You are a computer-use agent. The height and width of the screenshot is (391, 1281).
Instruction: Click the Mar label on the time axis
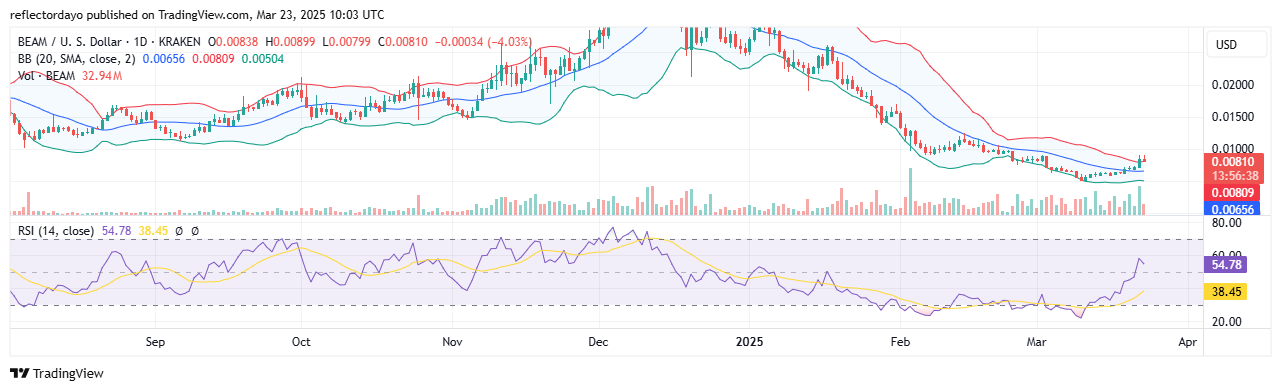pos(1036,342)
